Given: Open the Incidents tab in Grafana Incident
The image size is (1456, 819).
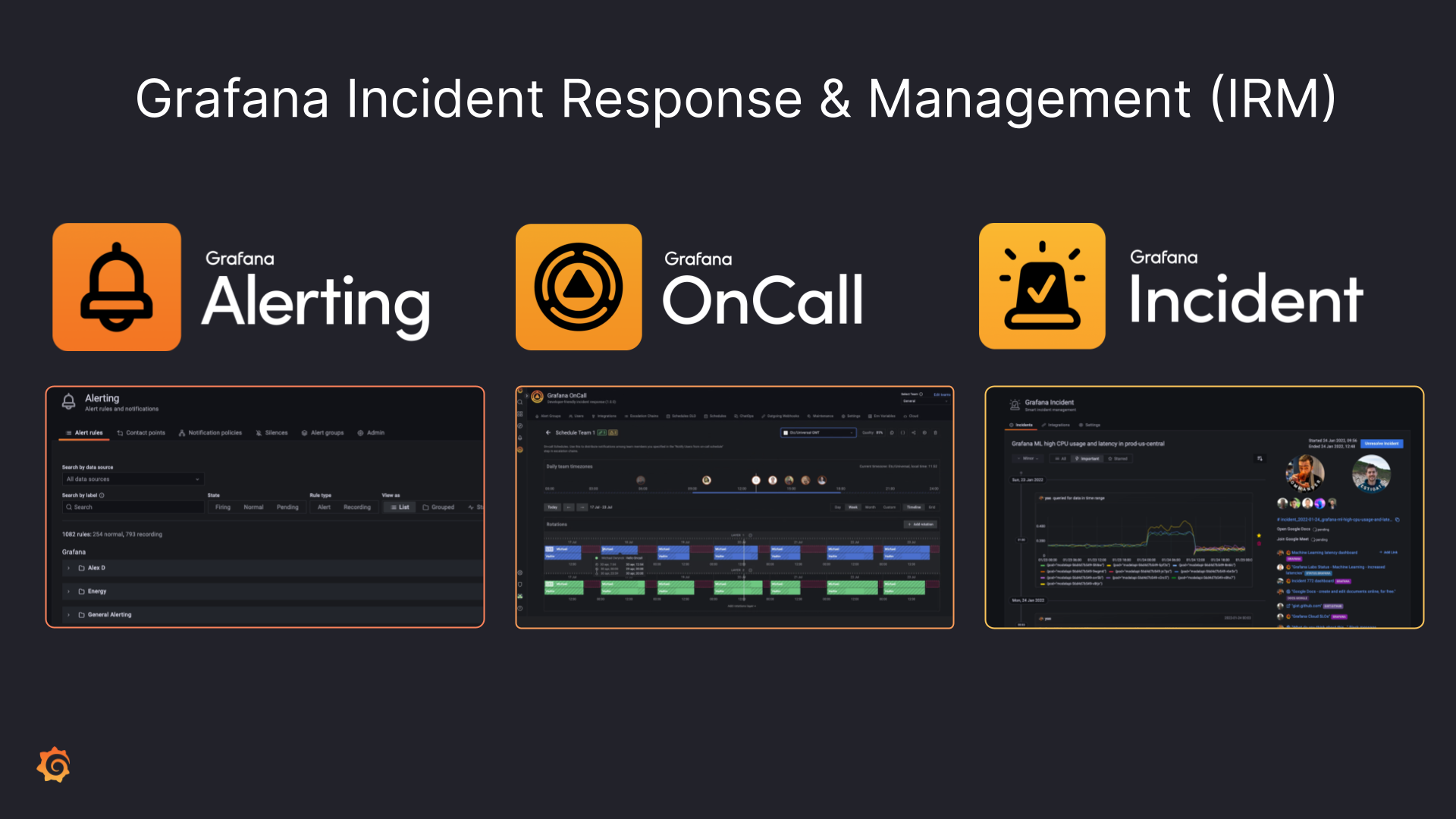Looking at the screenshot, I should point(1021,425).
